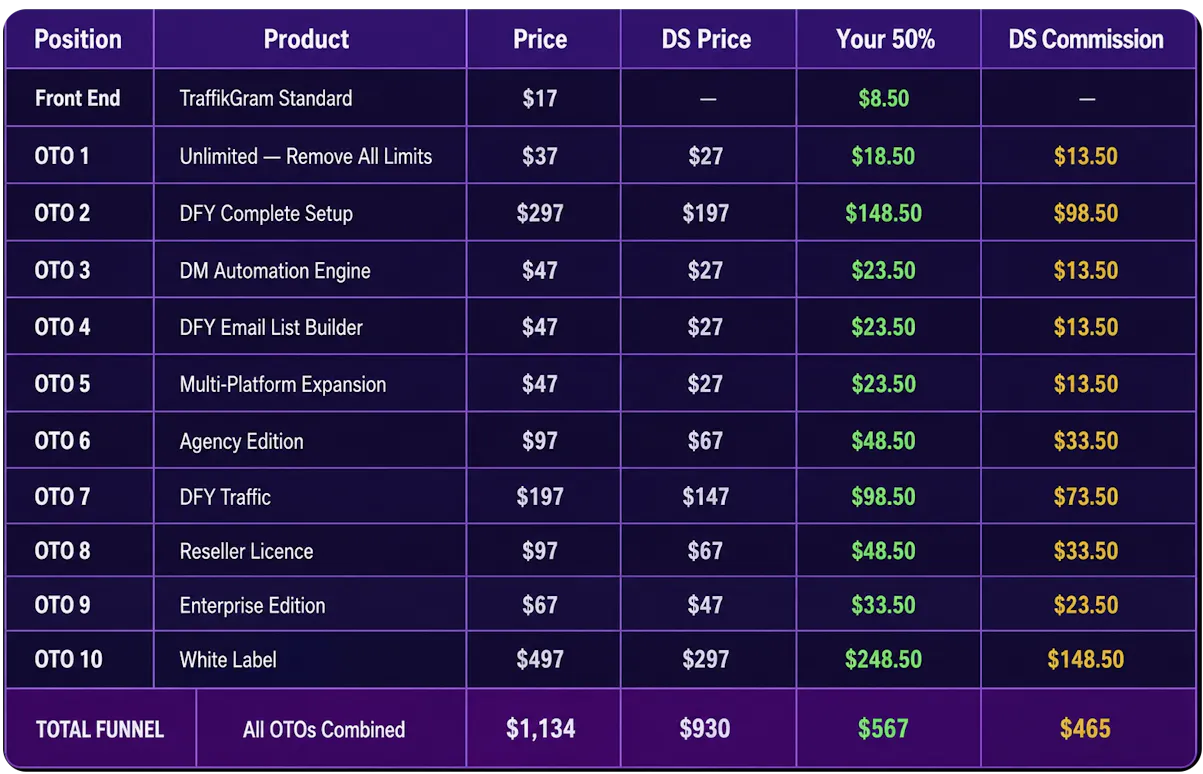Select the DFY Complete Setup product

coord(266,213)
